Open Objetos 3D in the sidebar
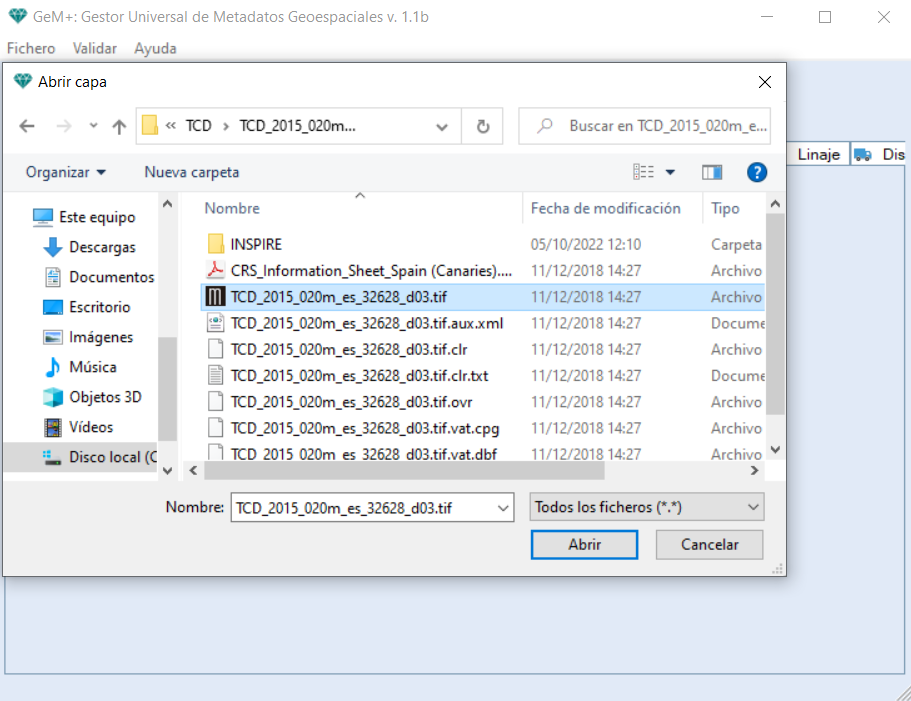 pyautogui.click(x=105, y=397)
